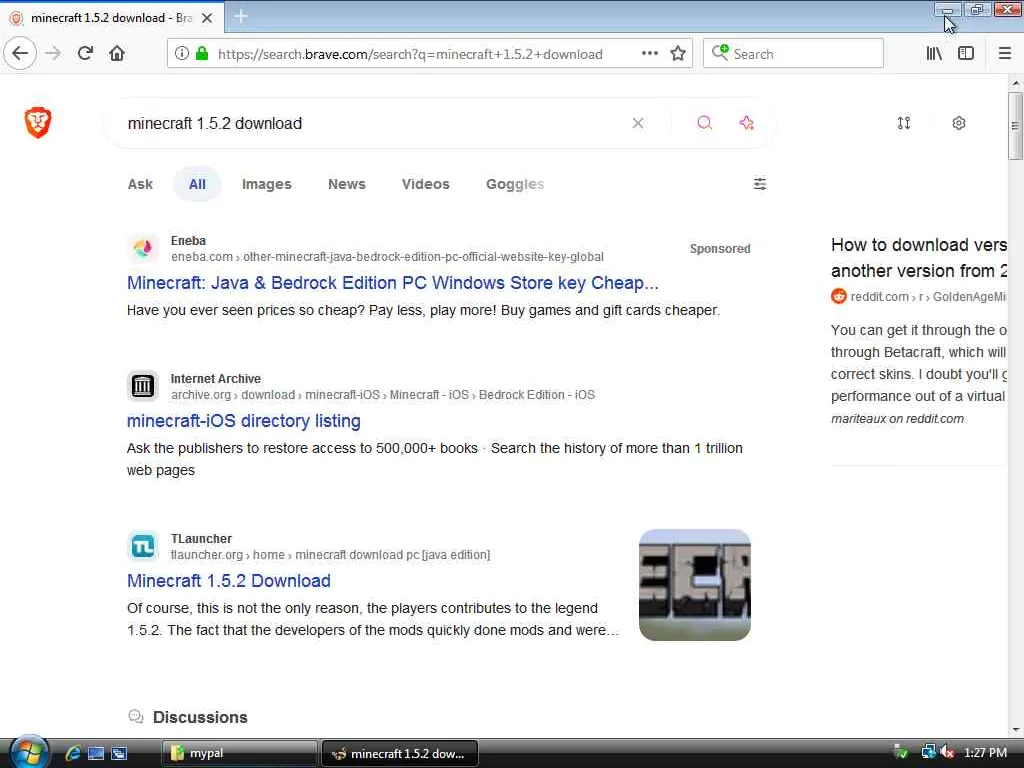Open the Minecraft 1.5.2 Download link
The height and width of the screenshot is (768, 1024).
[x=229, y=581]
